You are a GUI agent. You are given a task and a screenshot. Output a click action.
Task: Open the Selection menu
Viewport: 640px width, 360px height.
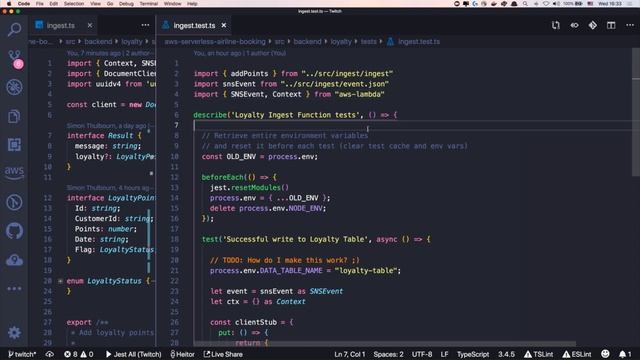pos(74,4)
